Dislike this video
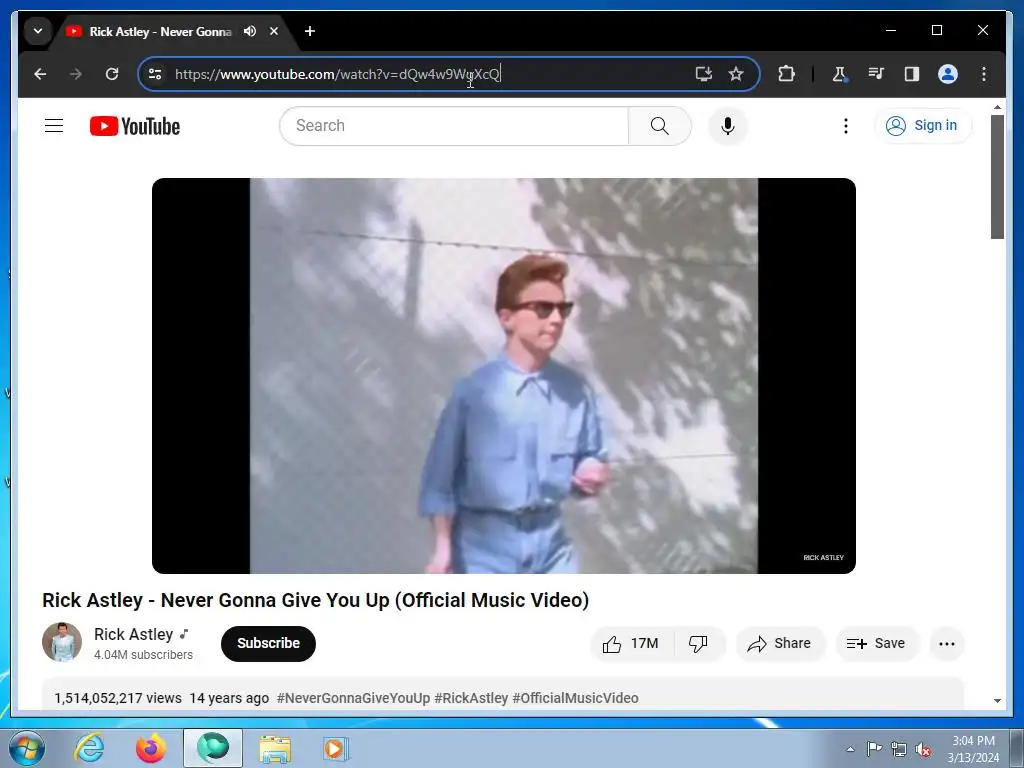Viewport: 1024px width, 768px height. 699,644
